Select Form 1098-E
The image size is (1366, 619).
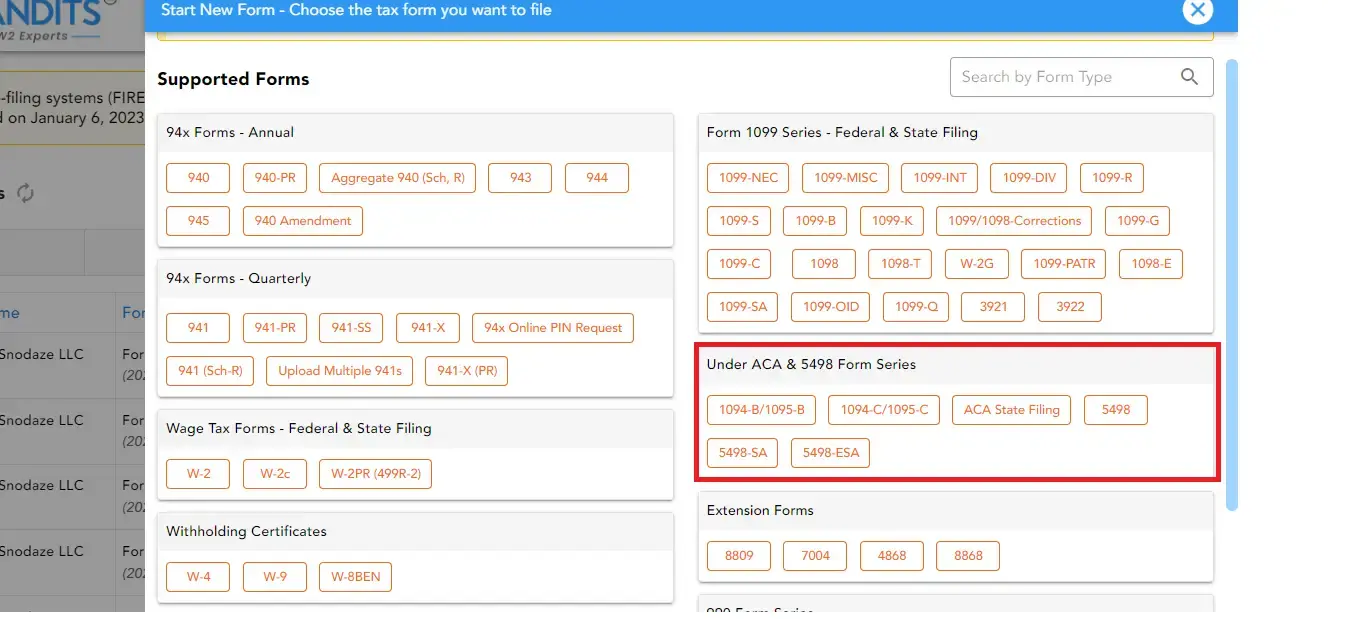[x=1151, y=264]
